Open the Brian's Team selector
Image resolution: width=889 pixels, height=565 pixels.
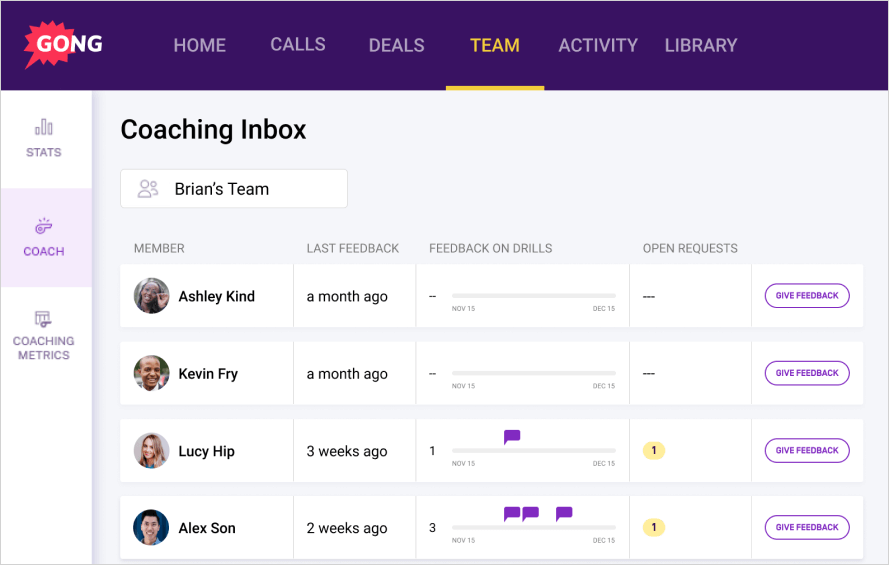[234, 189]
